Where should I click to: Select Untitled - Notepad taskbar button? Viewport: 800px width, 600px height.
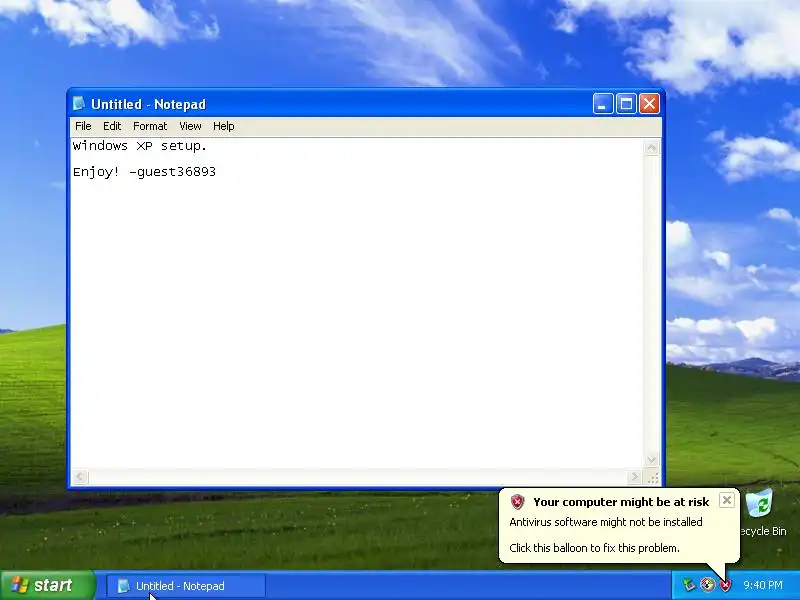point(186,586)
